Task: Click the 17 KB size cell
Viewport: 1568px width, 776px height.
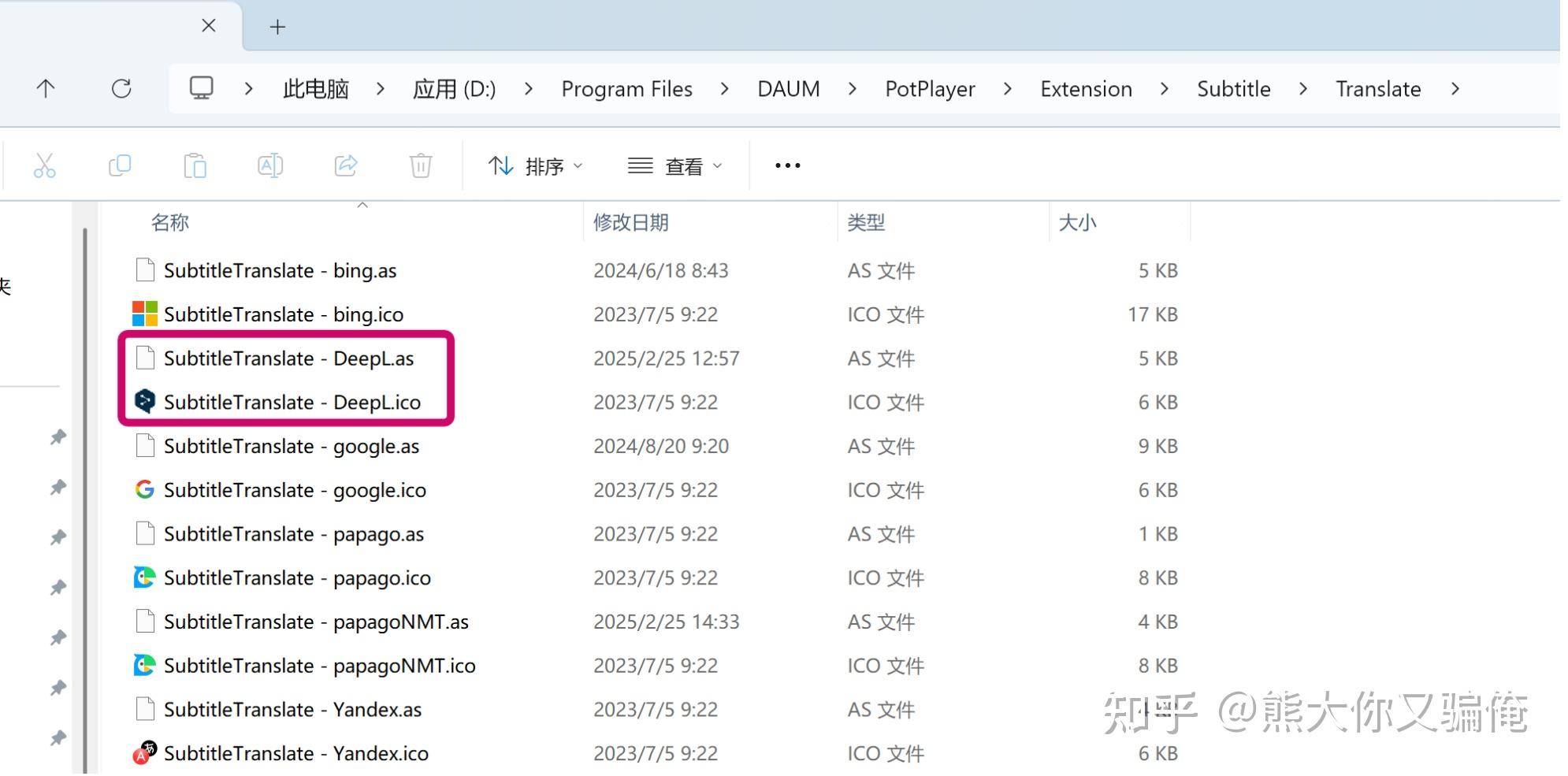Action: [x=1153, y=315]
